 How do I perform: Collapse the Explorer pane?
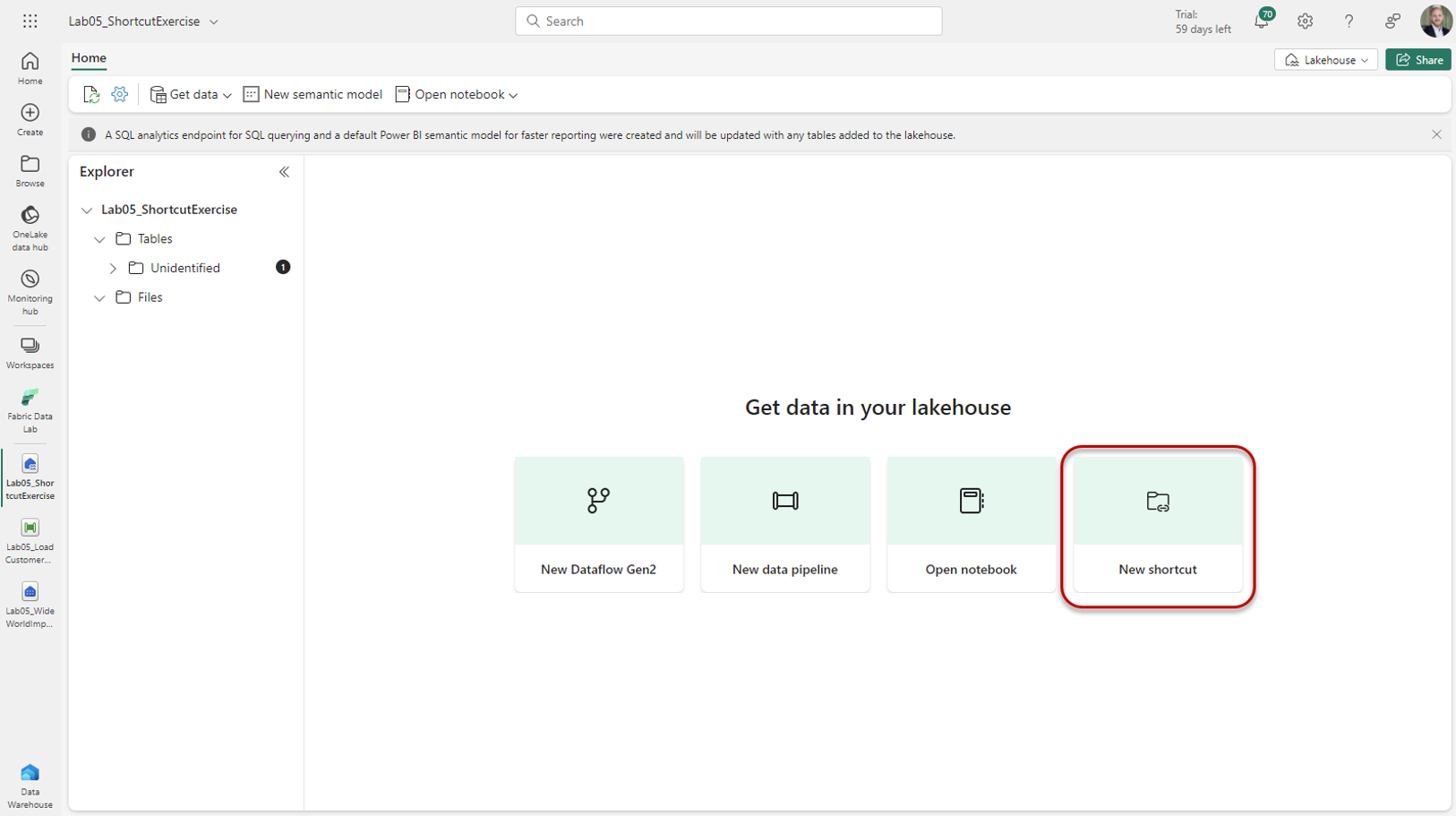tap(284, 172)
